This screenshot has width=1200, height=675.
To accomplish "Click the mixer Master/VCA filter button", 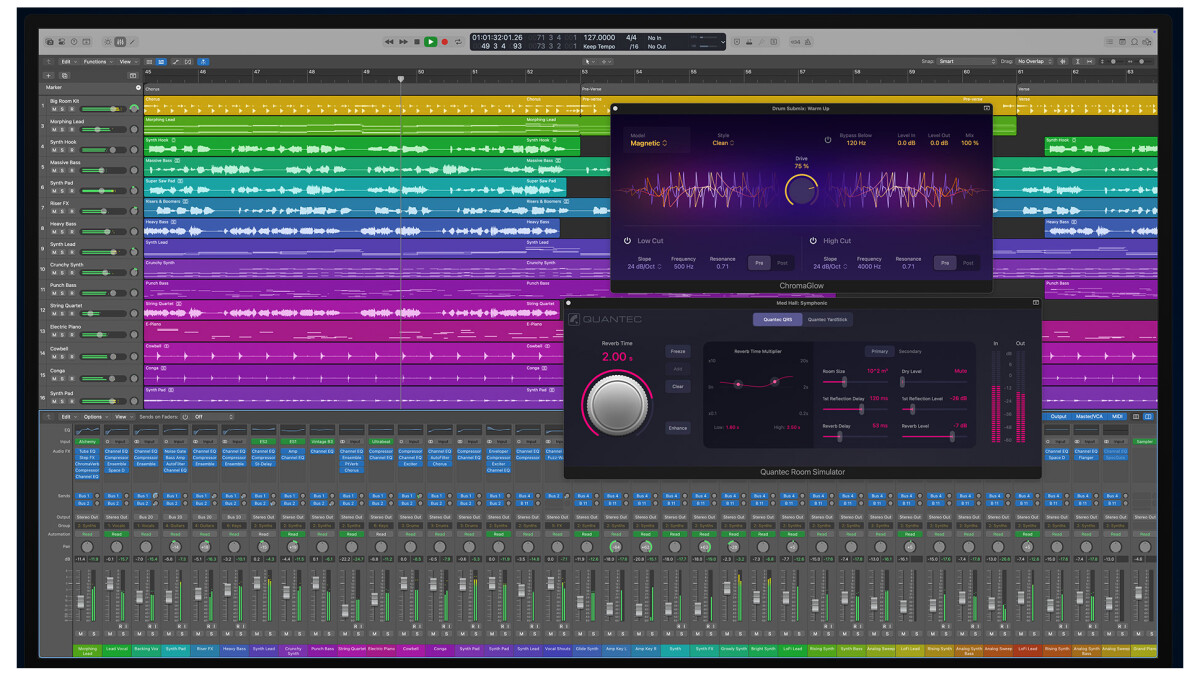I will coord(1087,417).
